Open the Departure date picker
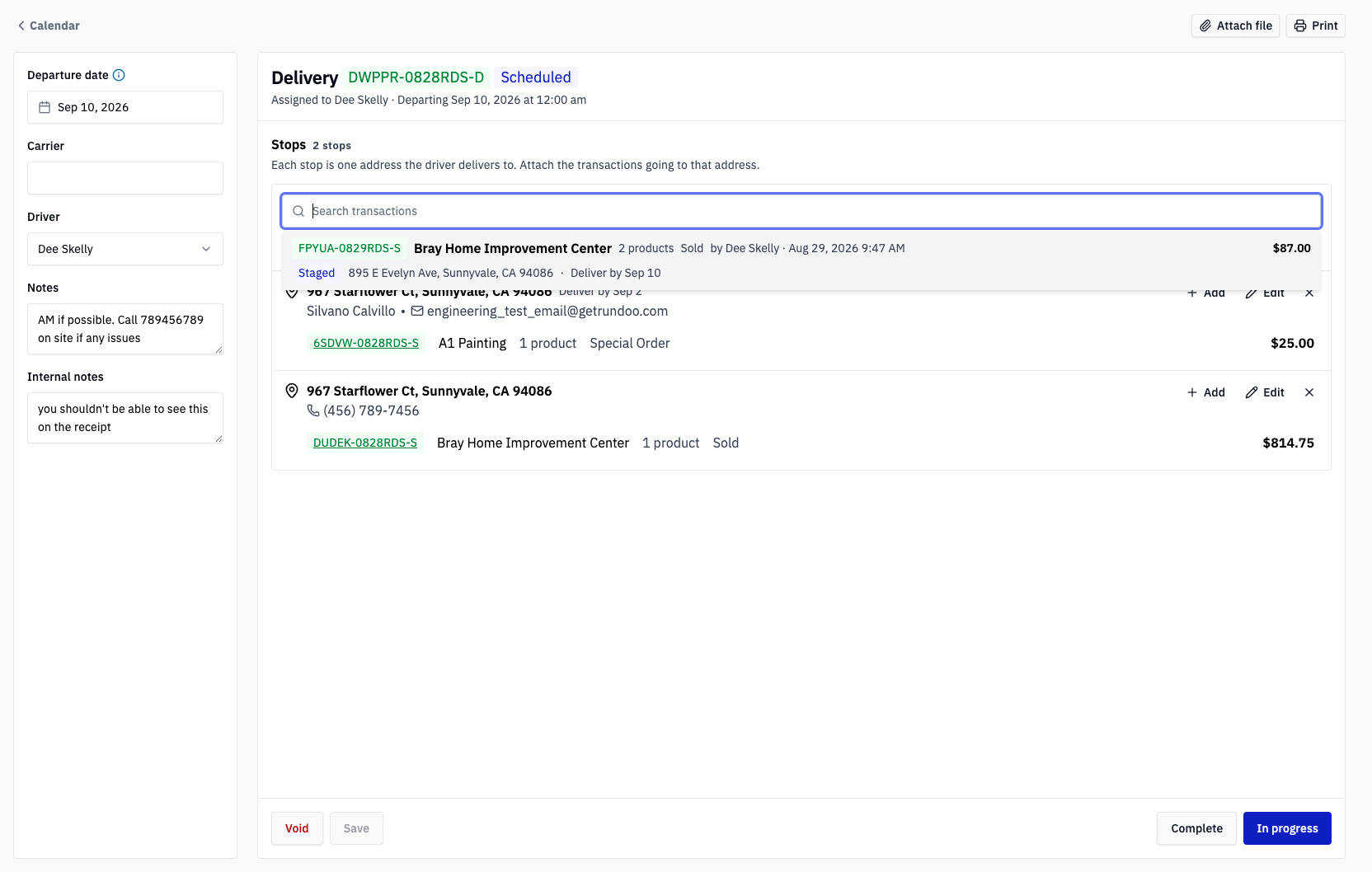 (x=125, y=107)
